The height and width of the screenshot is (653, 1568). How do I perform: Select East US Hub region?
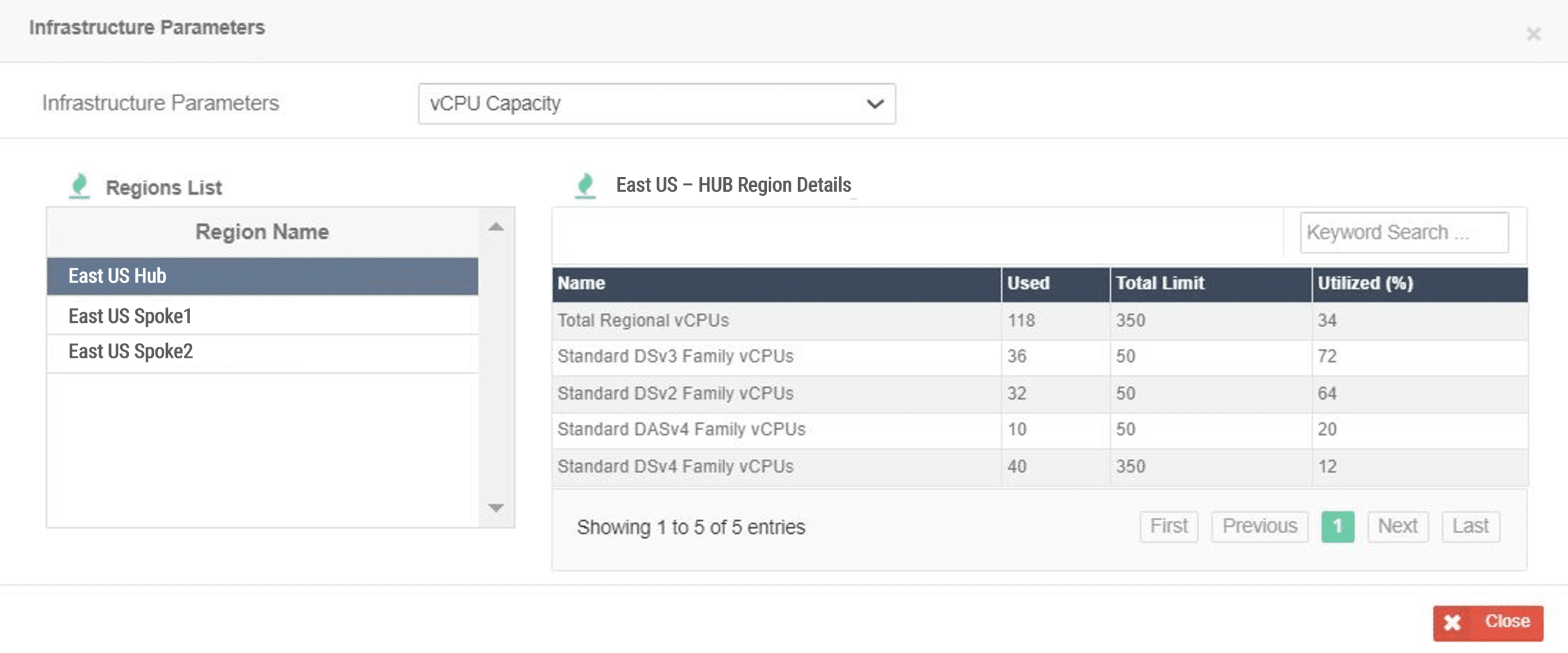(x=262, y=276)
